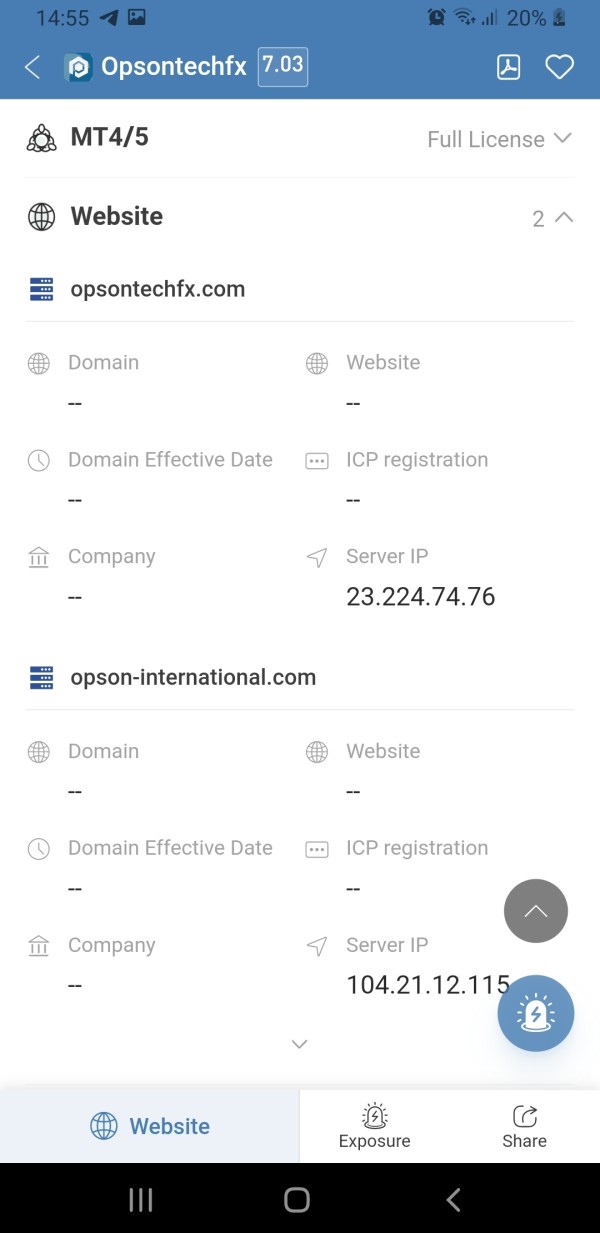Tap the blue alarm floating button
The image size is (600, 1233).
coord(536,1013)
